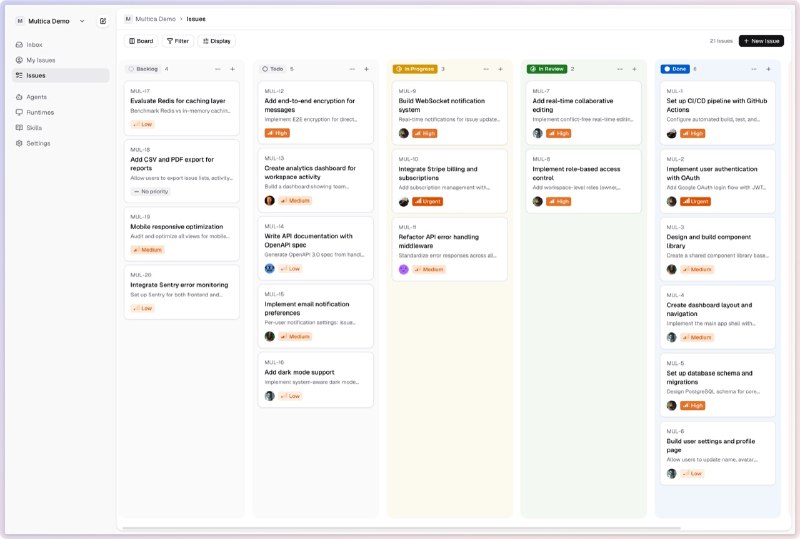
Task: Add an issue to Todo column
Action: tap(366, 69)
